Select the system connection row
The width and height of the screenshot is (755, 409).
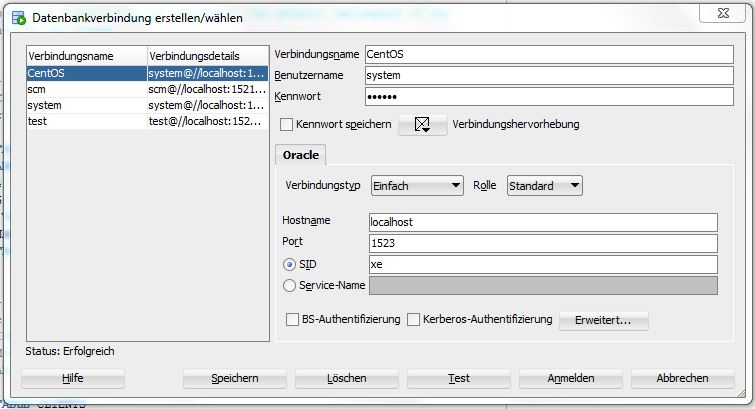148,106
